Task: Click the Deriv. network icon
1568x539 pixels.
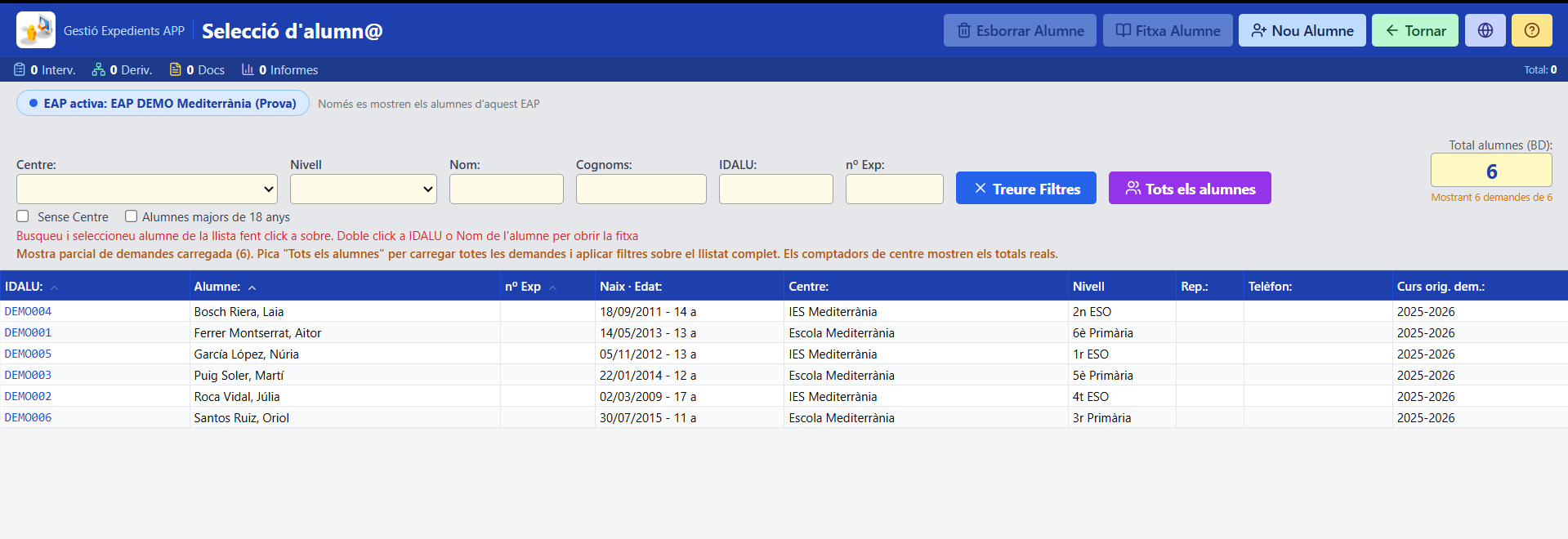Action: (x=99, y=69)
